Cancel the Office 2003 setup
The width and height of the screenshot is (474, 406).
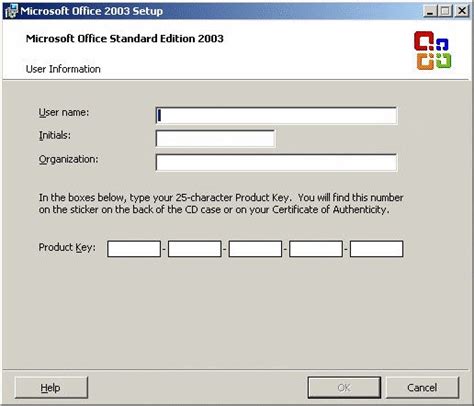422,388
